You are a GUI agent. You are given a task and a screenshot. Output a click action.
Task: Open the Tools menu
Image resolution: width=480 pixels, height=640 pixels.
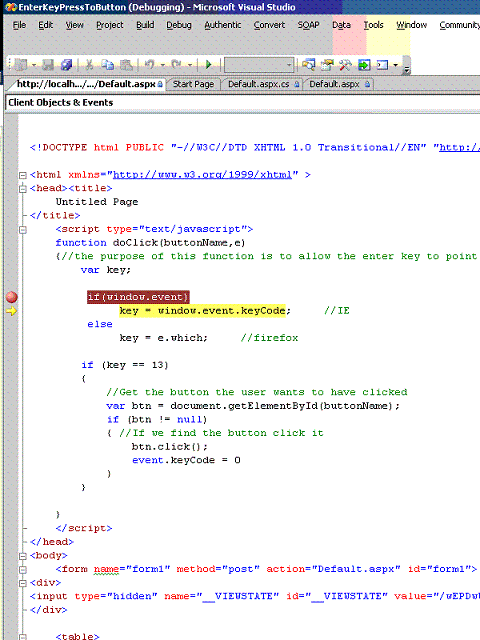(x=373, y=25)
